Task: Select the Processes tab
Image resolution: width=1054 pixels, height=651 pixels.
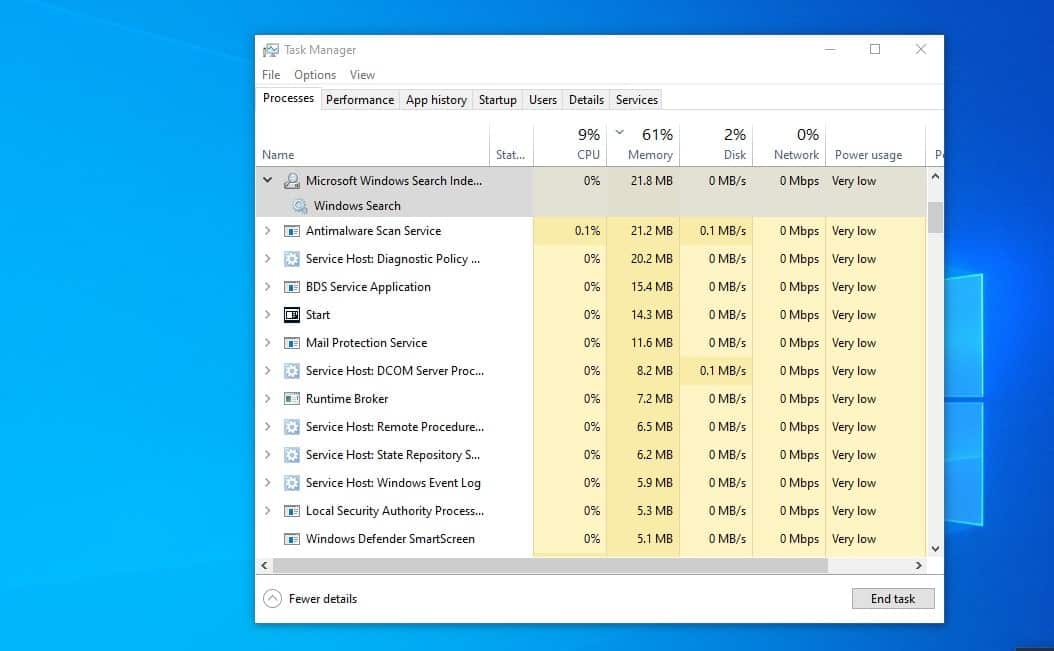Action: [x=288, y=98]
